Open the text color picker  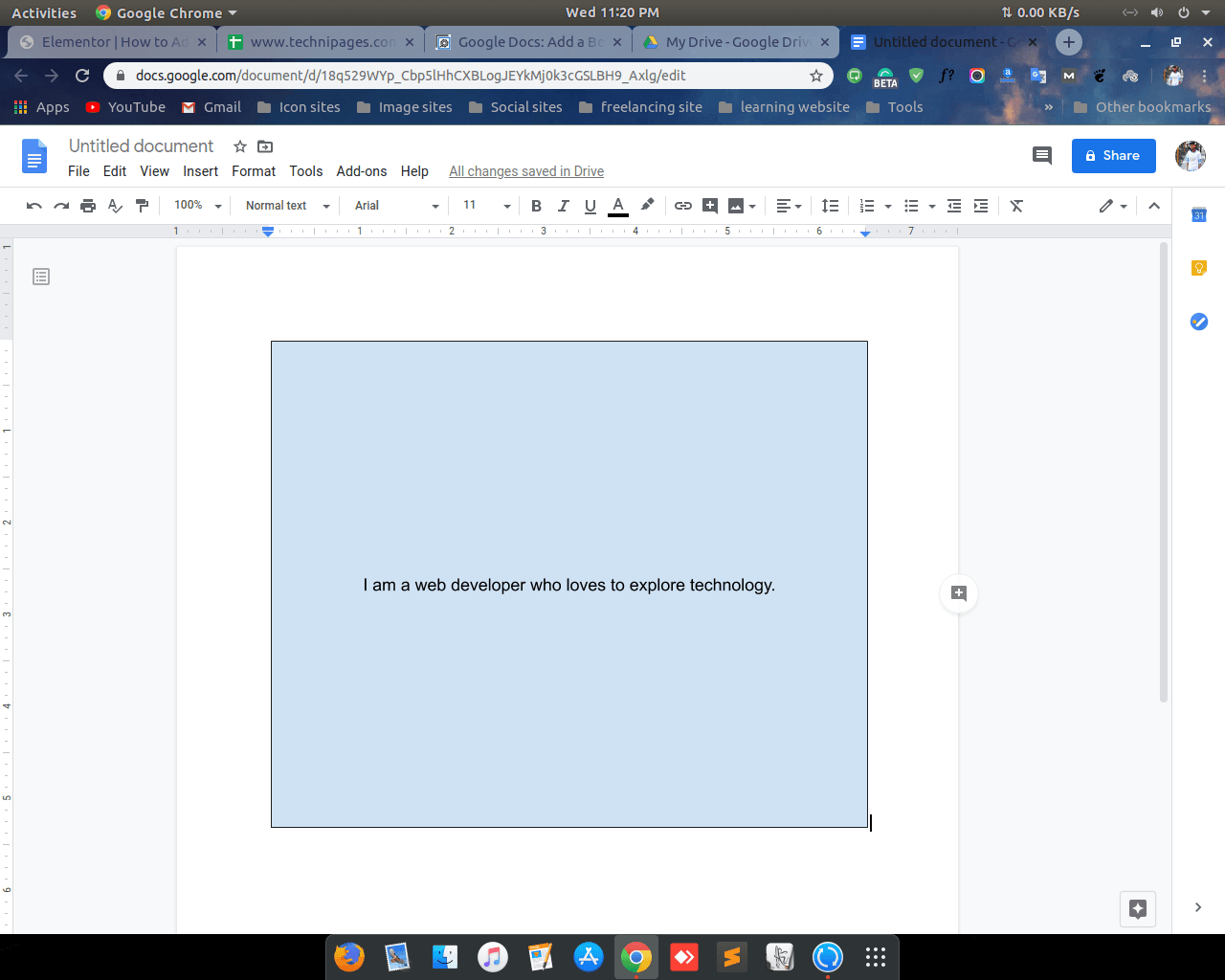(x=618, y=205)
